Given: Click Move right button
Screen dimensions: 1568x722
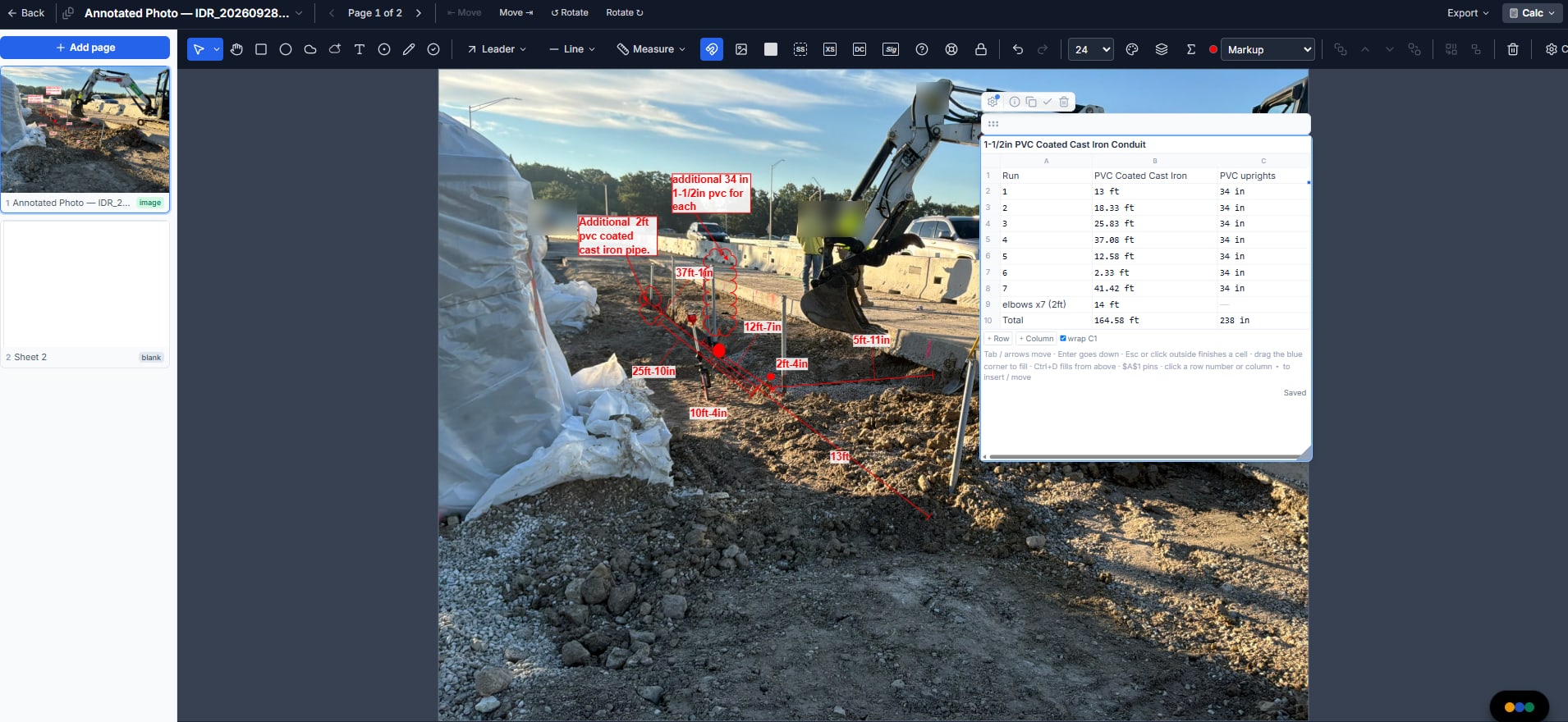Looking at the screenshot, I should pyautogui.click(x=516, y=13).
